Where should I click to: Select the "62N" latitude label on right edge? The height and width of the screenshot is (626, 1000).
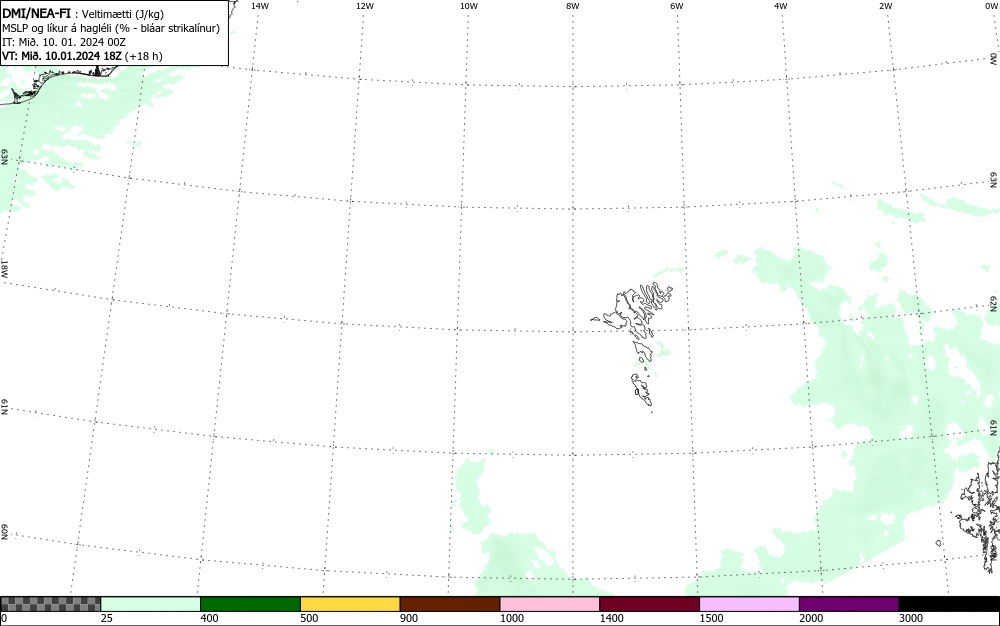pyautogui.click(x=994, y=304)
